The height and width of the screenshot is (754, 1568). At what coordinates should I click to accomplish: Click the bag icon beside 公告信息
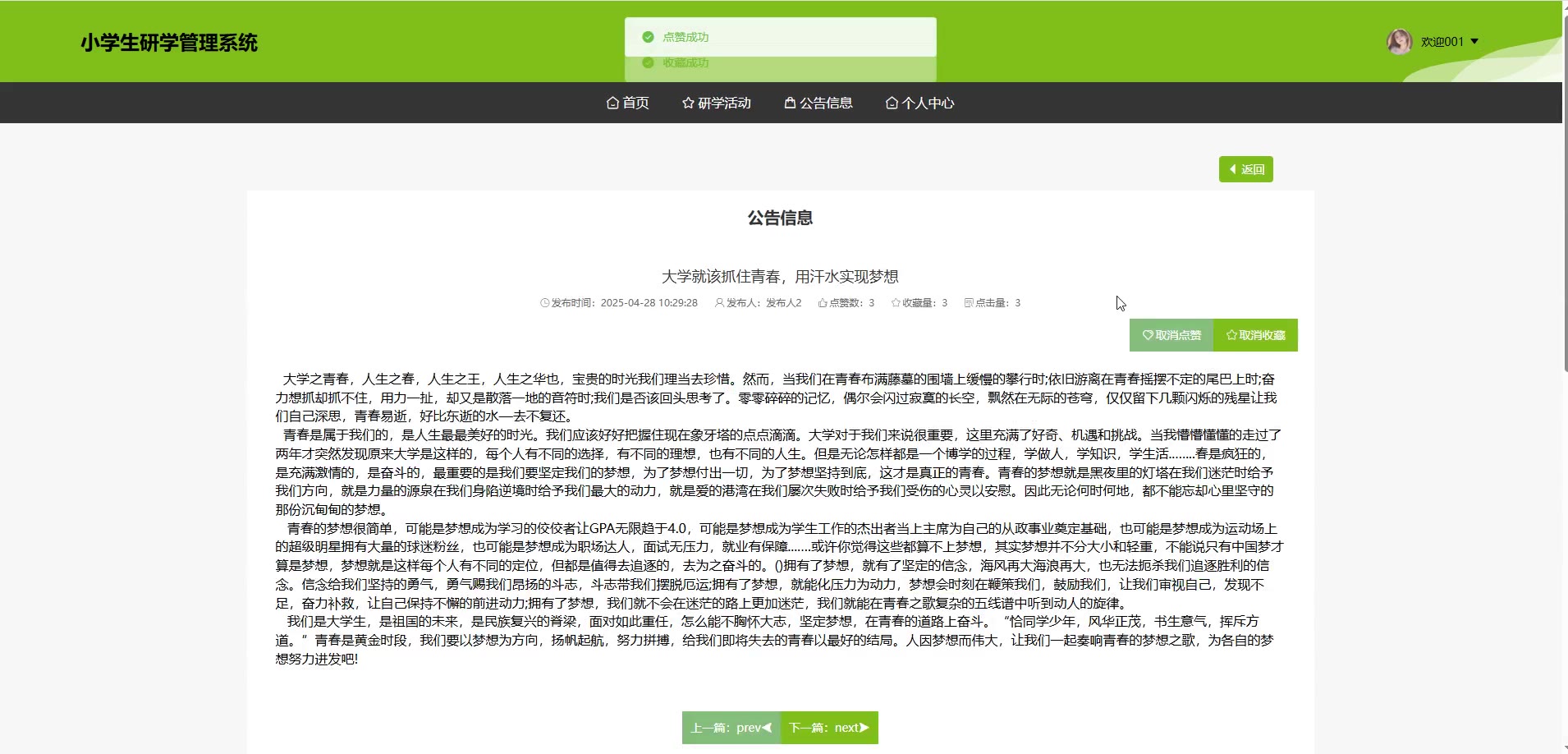(x=790, y=103)
